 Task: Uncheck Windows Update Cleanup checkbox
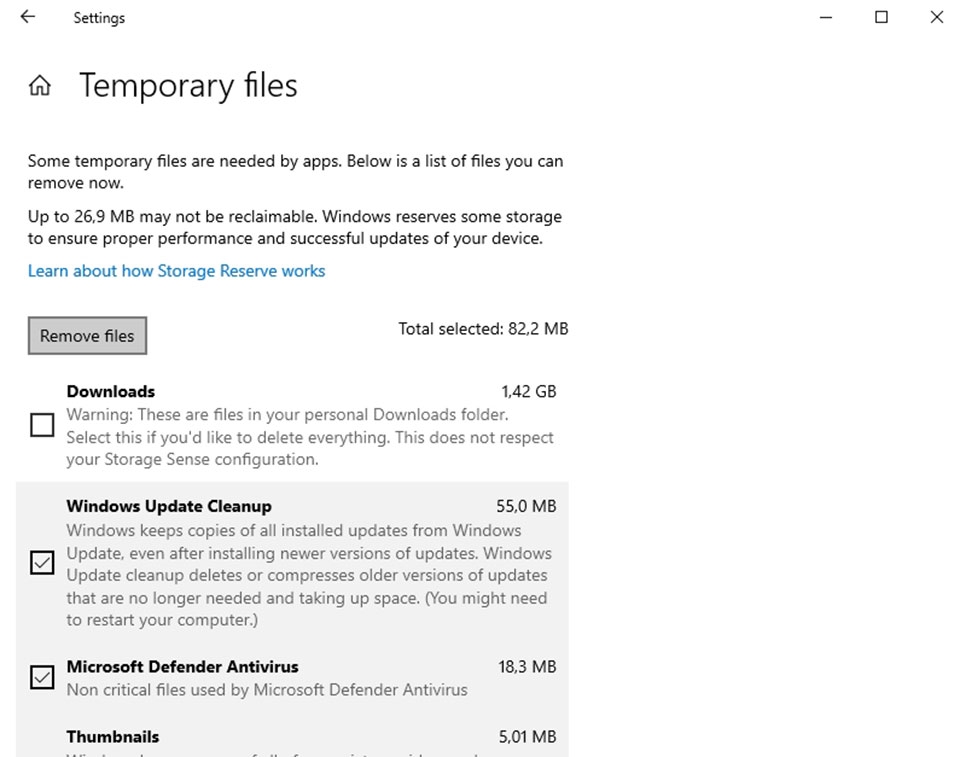[42, 564]
